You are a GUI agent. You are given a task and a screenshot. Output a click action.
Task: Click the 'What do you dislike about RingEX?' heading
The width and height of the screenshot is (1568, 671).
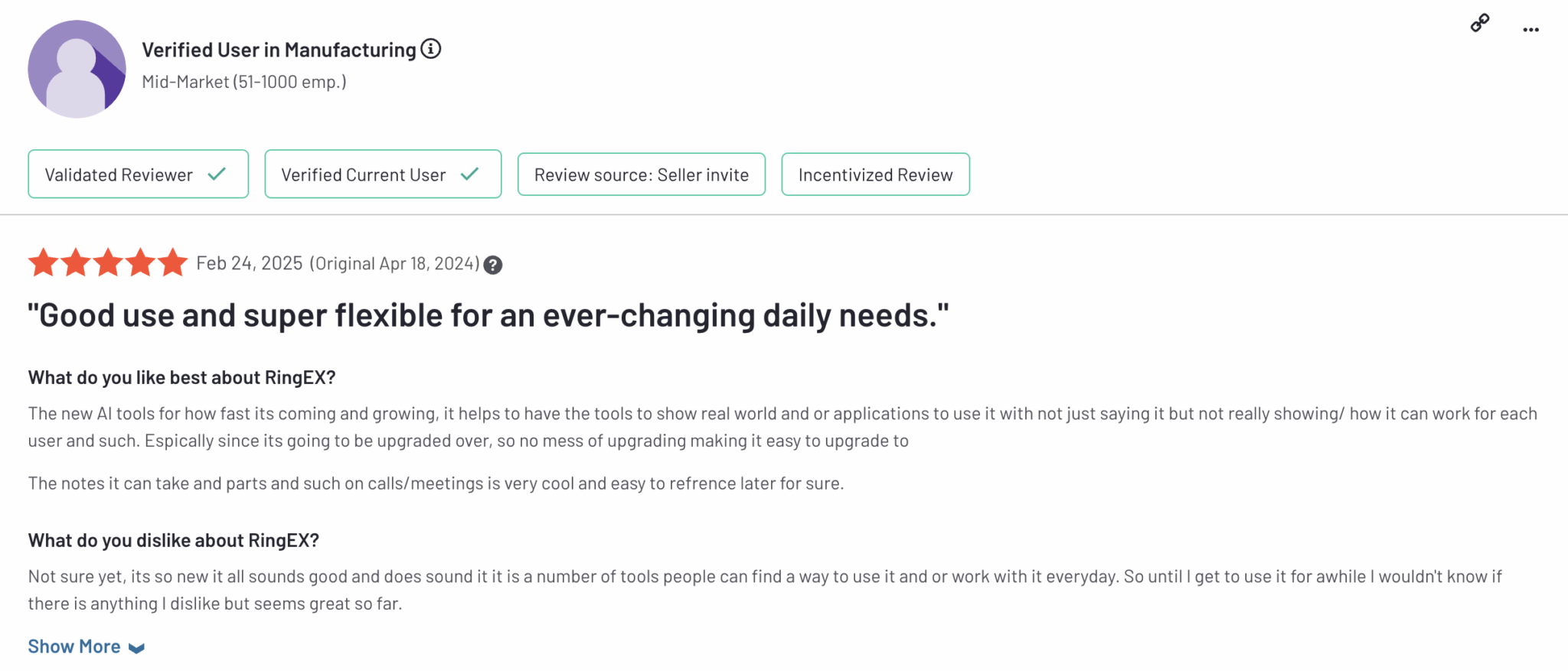point(174,540)
